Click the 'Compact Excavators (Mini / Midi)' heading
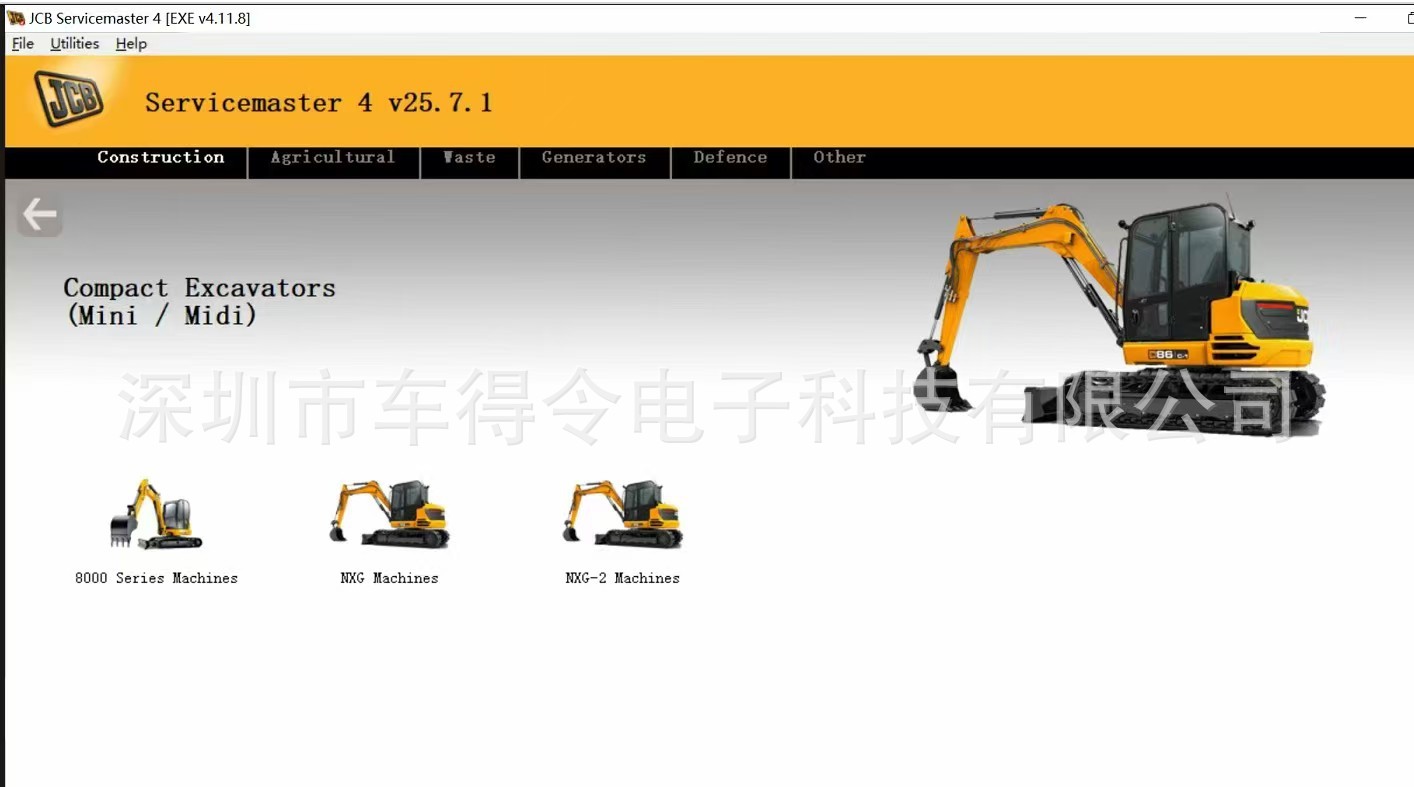 tap(199, 301)
